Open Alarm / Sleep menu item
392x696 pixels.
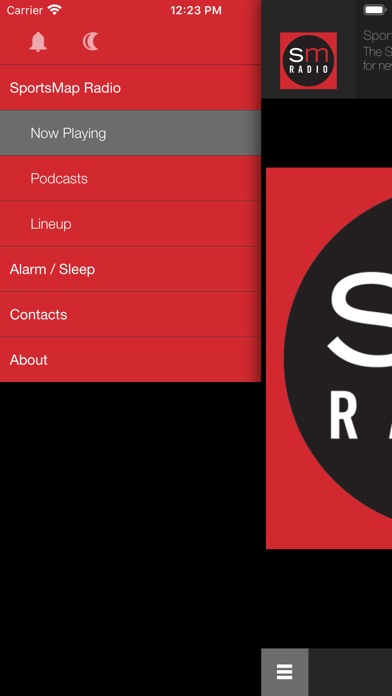(131, 269)
